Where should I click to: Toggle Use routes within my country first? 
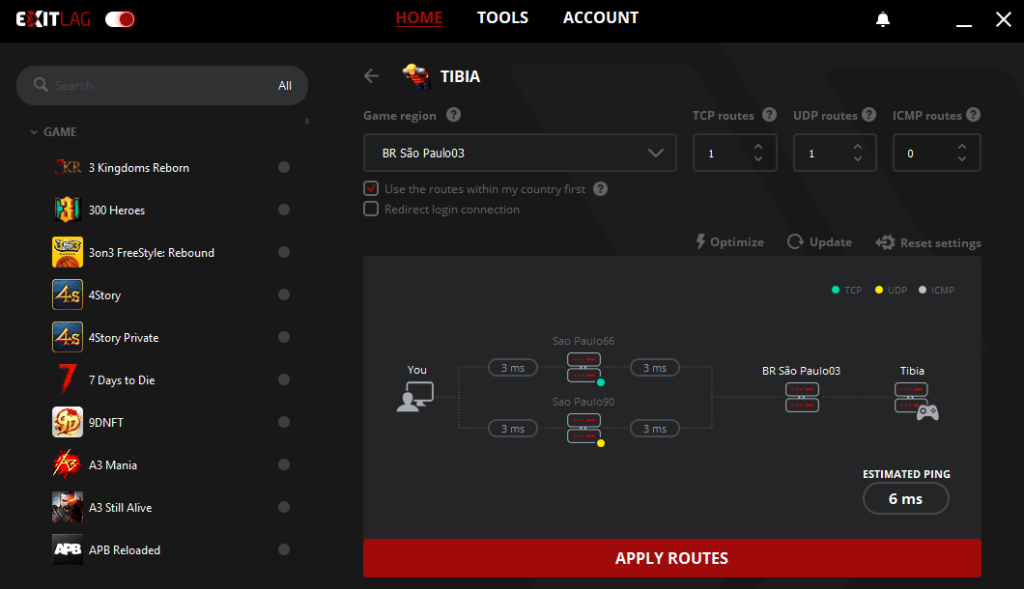[x=371, y=189]
